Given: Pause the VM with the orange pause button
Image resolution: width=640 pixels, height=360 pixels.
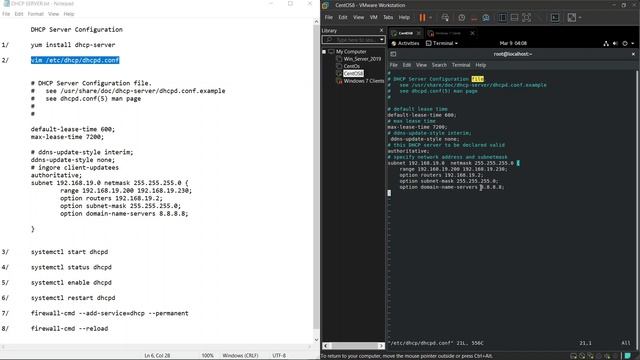Looking at the screenshot, I should (422, 18).
